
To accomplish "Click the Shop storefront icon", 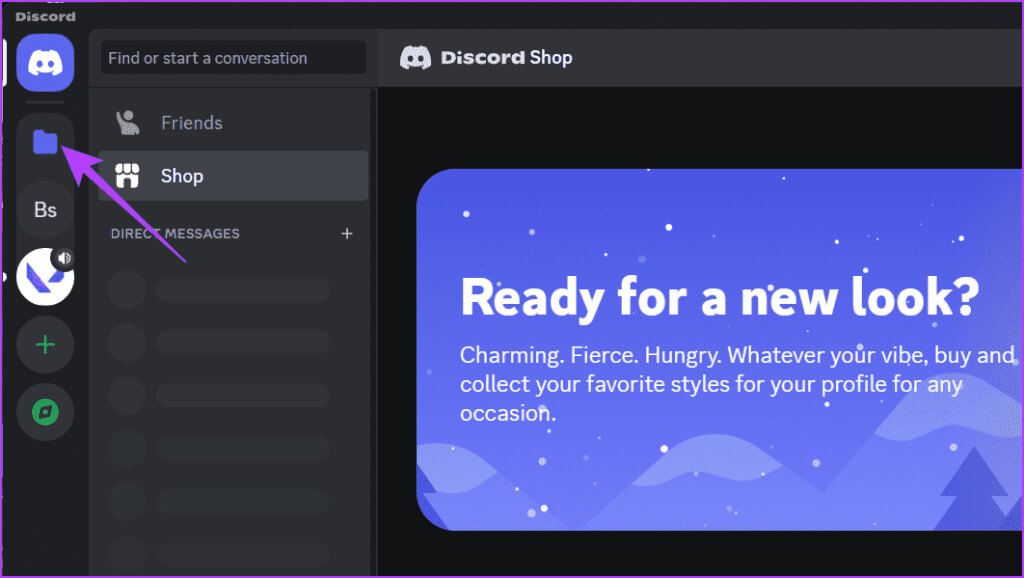I will [127, 176].
